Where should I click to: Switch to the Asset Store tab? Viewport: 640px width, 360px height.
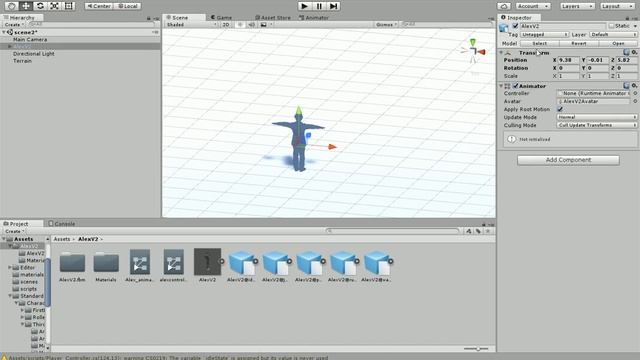(273, 18)
